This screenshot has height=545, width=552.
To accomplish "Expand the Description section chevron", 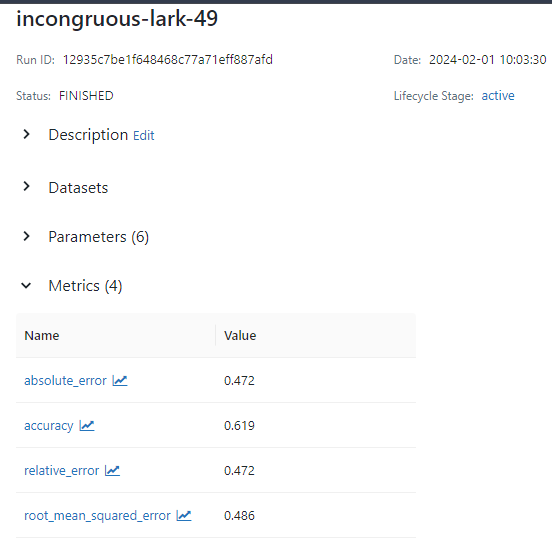I will (26, 134).
